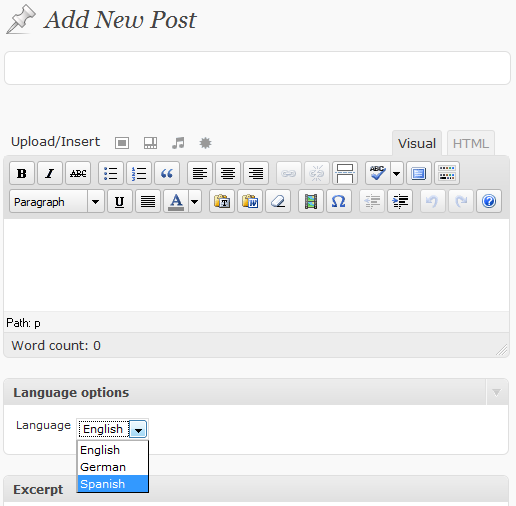
Task: Apply italic formatting with the I button
Action: pos(50,173)
